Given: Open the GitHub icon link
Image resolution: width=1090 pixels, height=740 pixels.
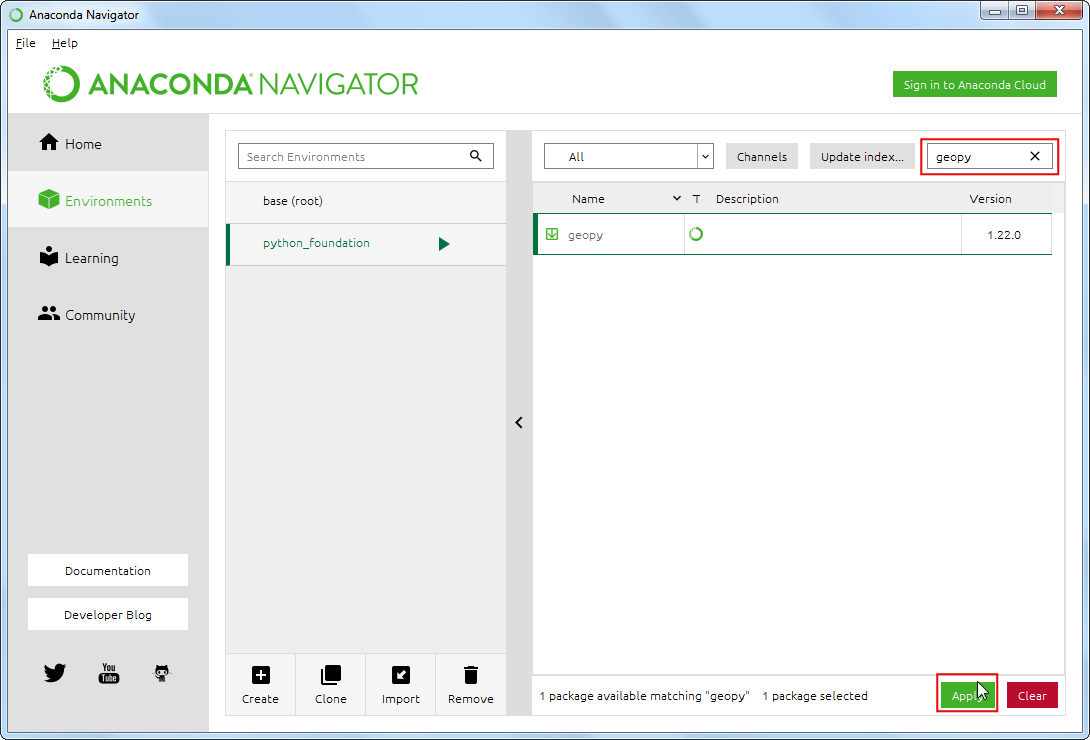Looking at the screenshot, I should [162, 673].
